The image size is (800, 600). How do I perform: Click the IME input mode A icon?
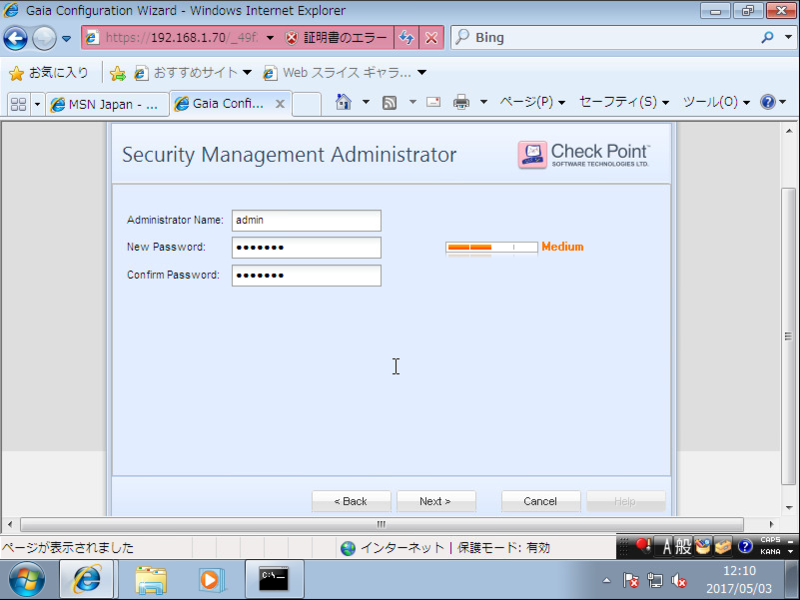click(667, 547)
